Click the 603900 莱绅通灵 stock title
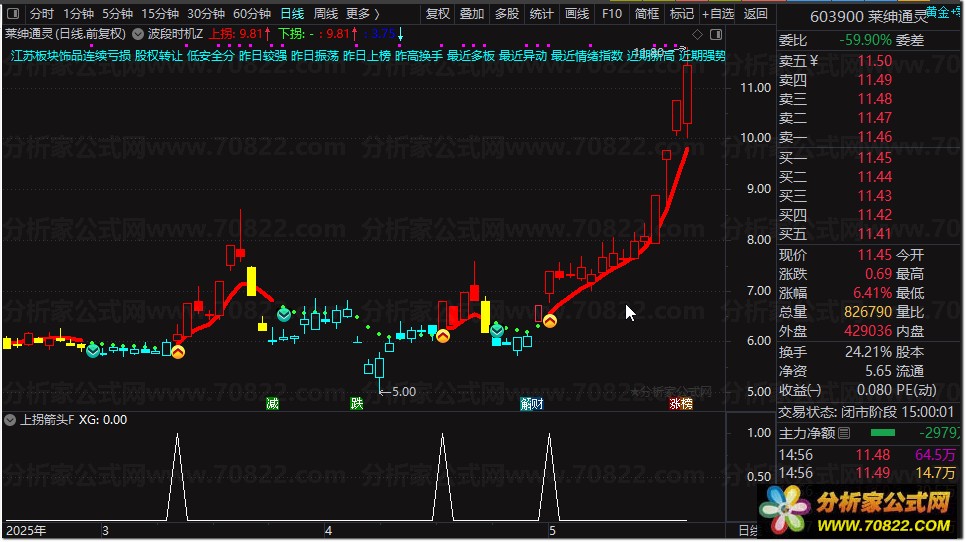Screen dimensions: 967x542 coord(868,17)
